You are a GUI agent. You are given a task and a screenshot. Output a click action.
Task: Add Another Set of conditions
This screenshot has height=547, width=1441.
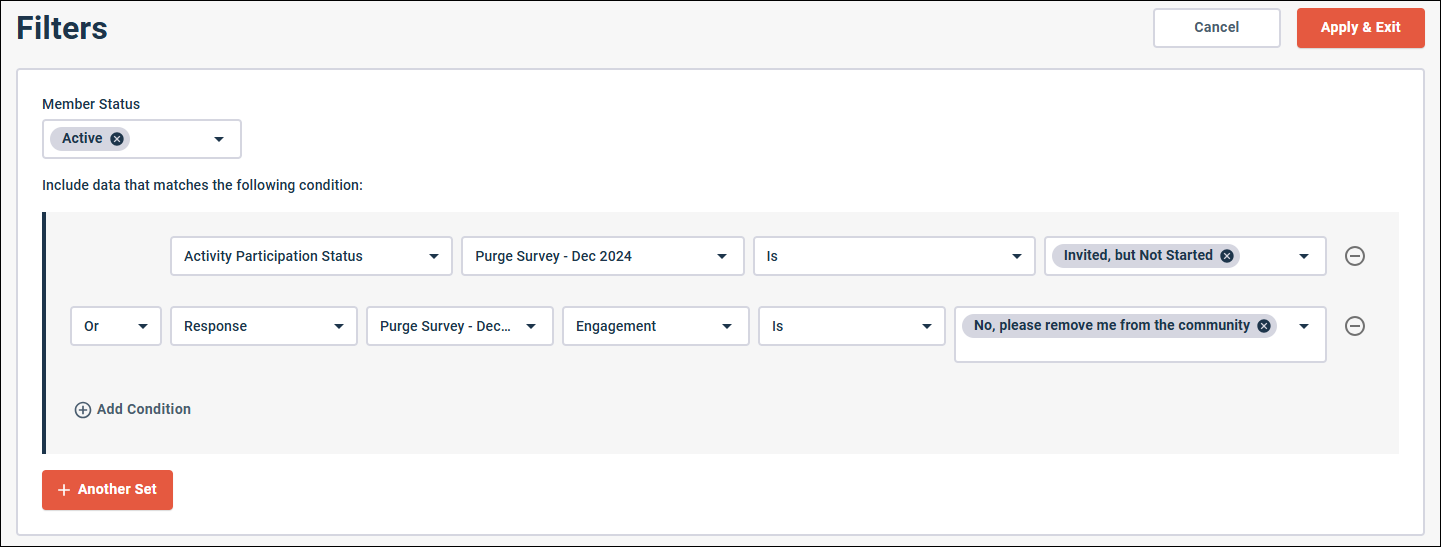(x=107, y=490)
